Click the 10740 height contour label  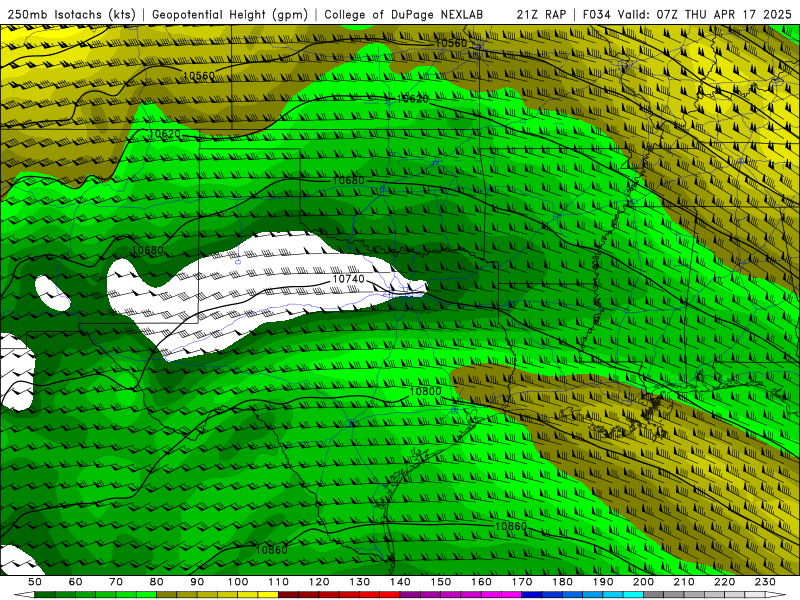348,279
